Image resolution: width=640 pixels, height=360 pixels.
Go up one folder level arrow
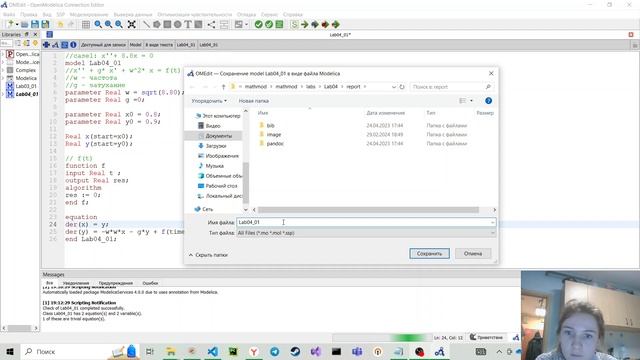point(223,87)
